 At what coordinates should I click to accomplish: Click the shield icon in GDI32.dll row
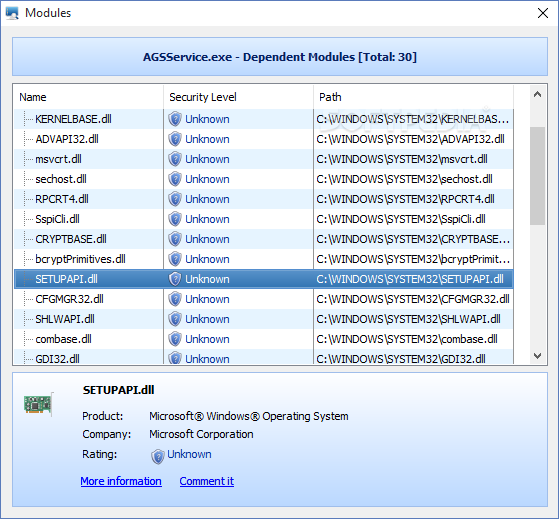[175, 358]
